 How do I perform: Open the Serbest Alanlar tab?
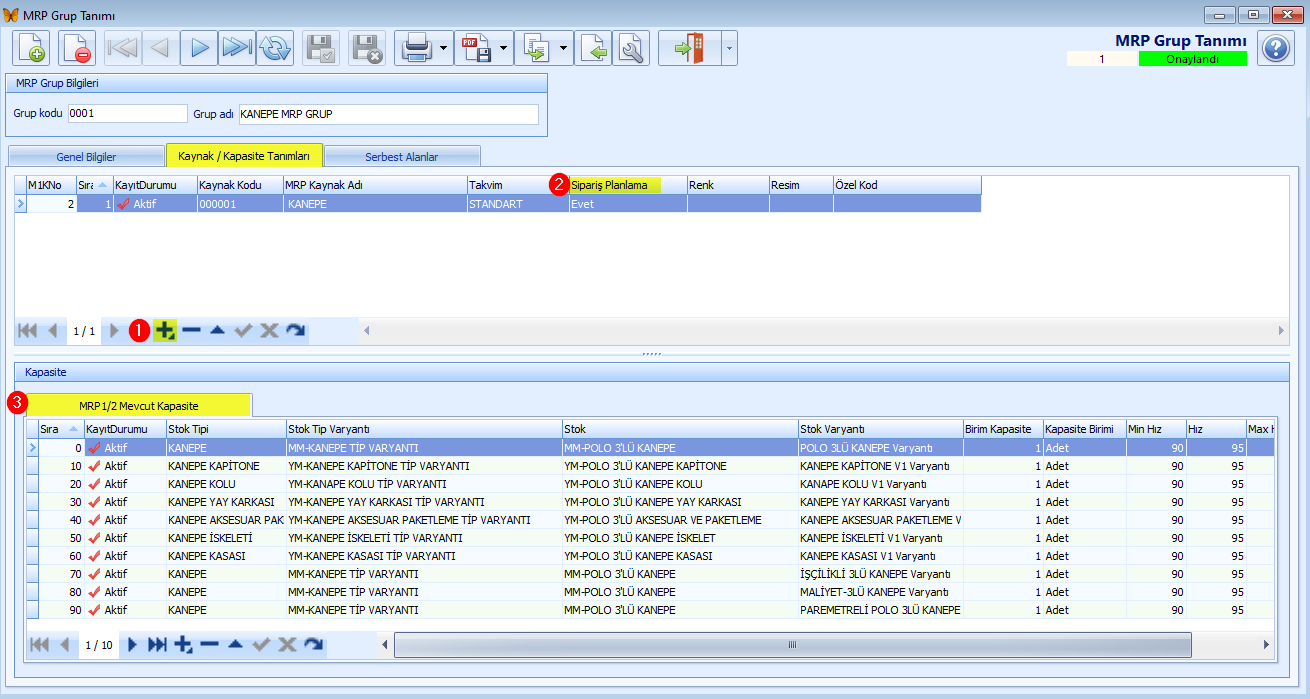pyautogui.click(x=403, y=156)
